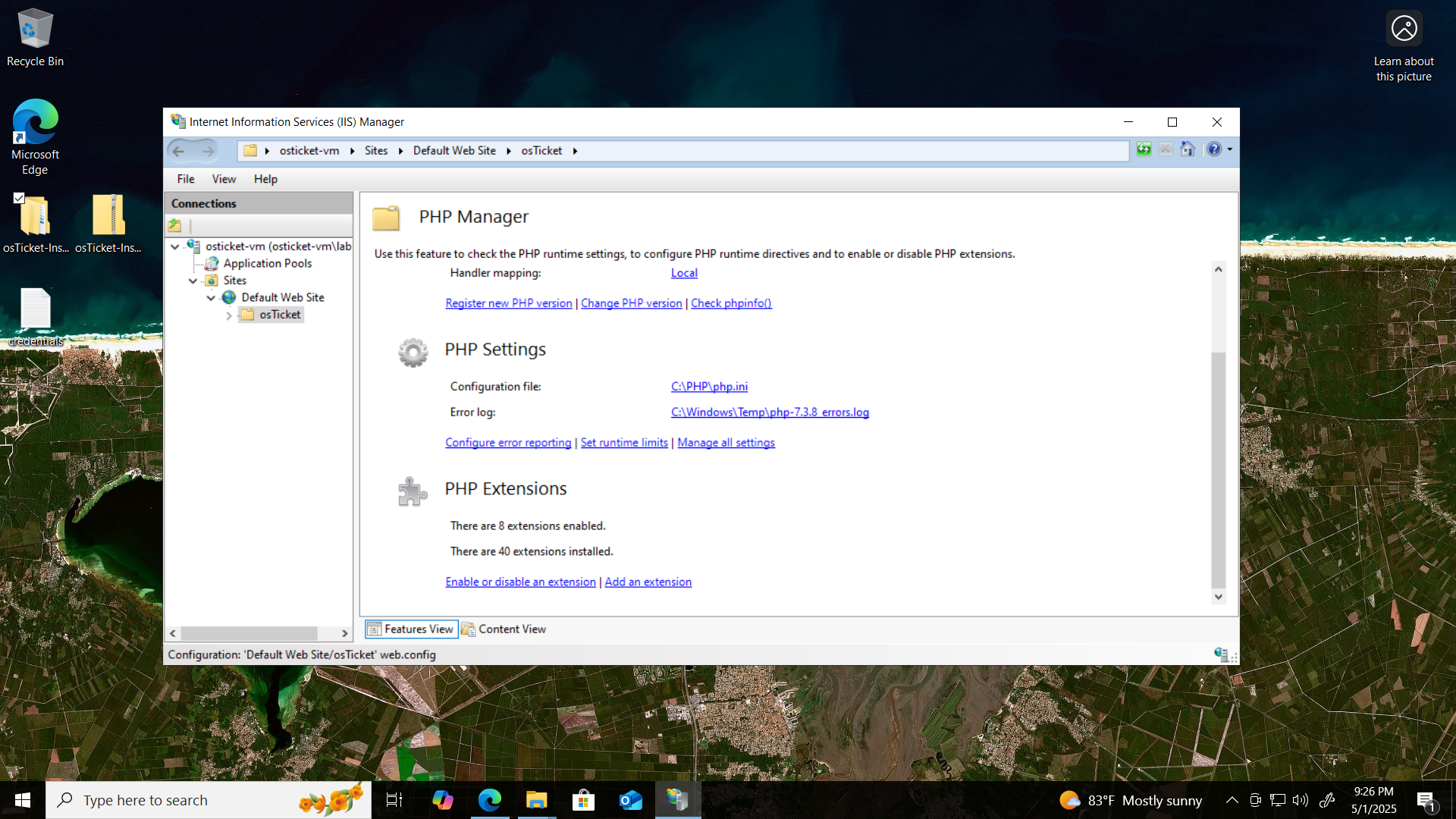The width and height of the screenshot is (1456, 819).
Task: Open Microsoft Edge from the taskbar
Action: 490,800
